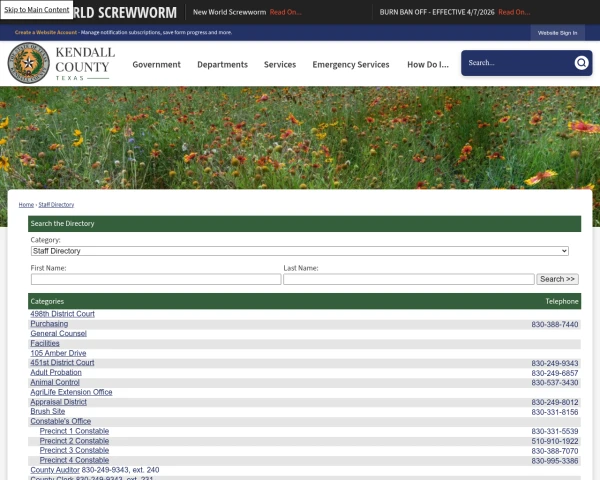Click the Categories column header
Image resolution: width=600 pixels, height=480 pixels.
point(47,302)
